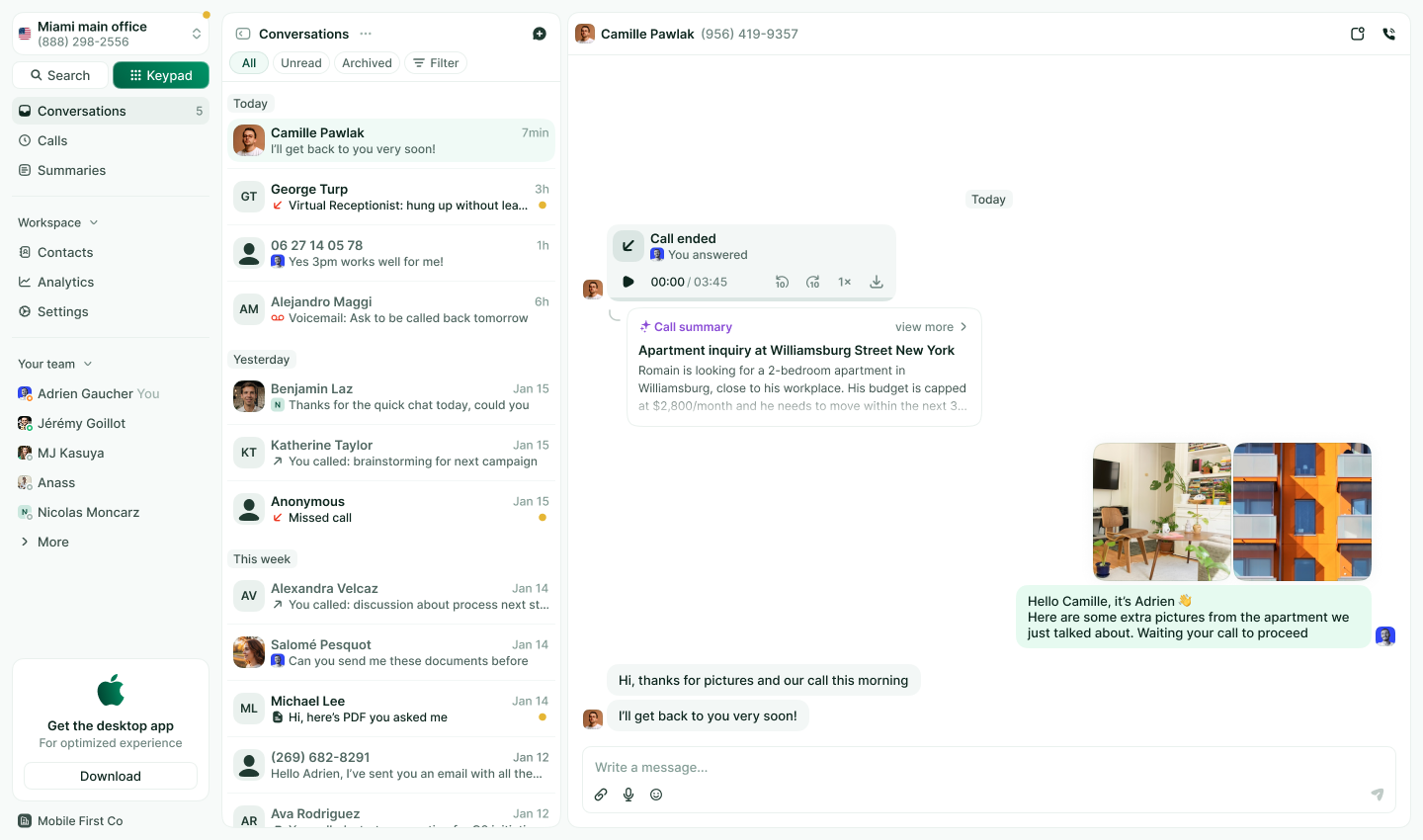The width and height of the screenshot is (1423, 840).
Task: Open Katherine Taylor conversation
Action: (391, 453)
